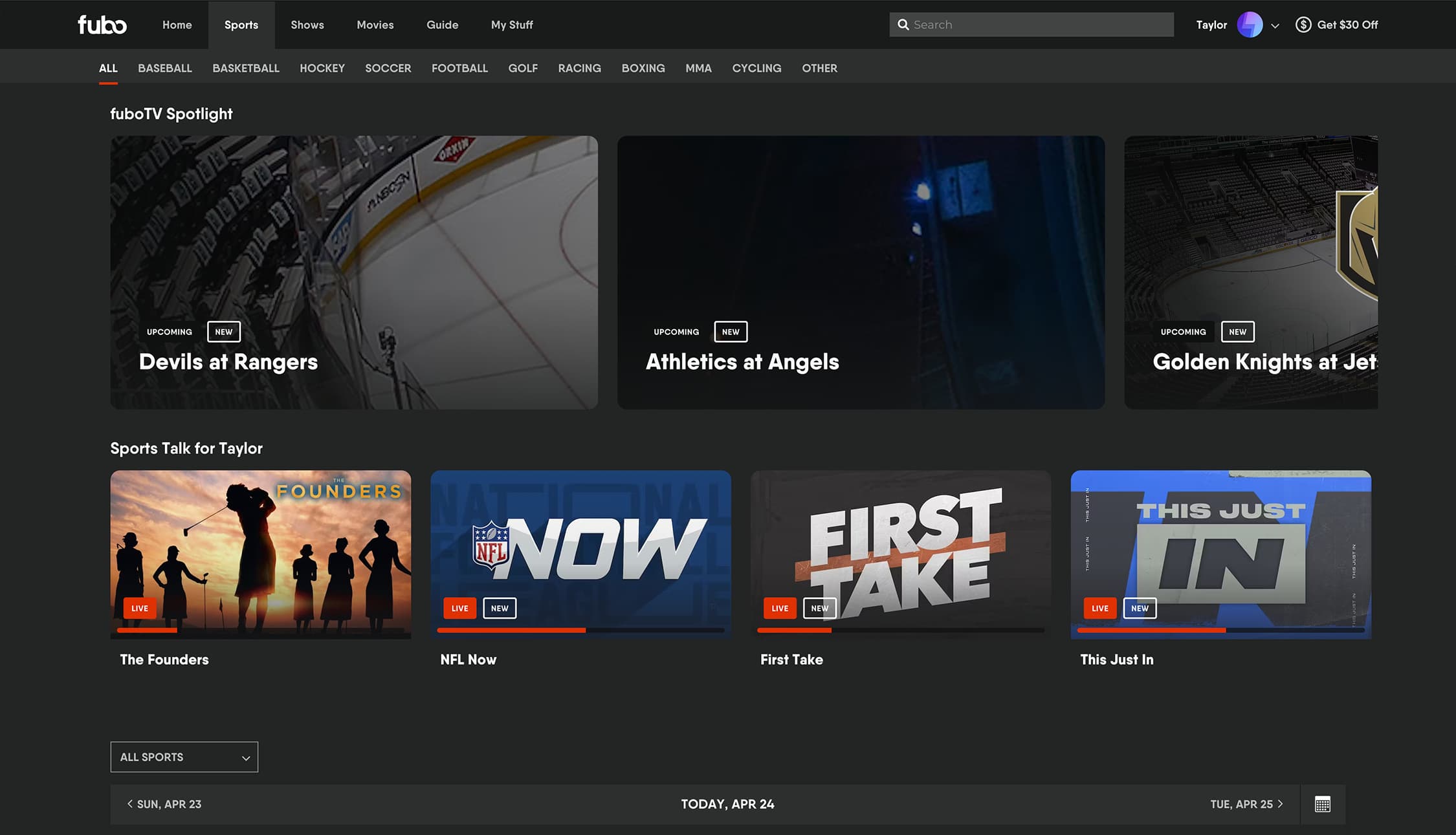
Task: Click the dollar sign promo icon
Action: pos(1303,25)
